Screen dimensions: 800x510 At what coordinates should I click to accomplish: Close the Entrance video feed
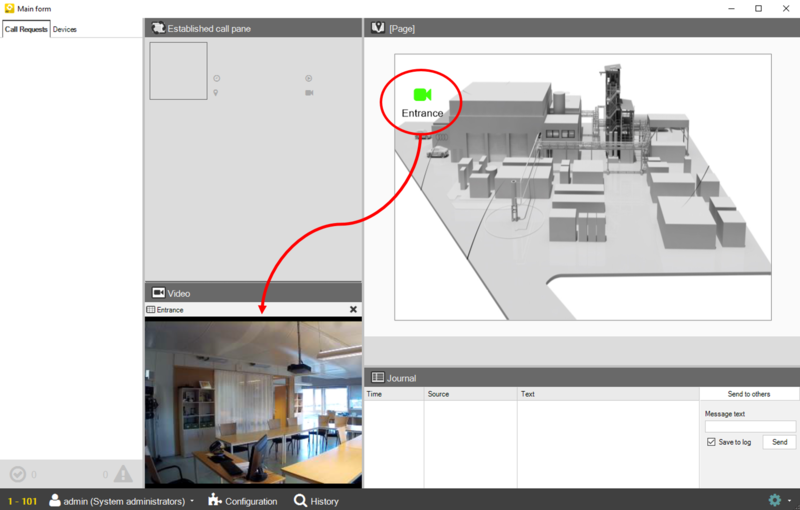click(353, 310)
